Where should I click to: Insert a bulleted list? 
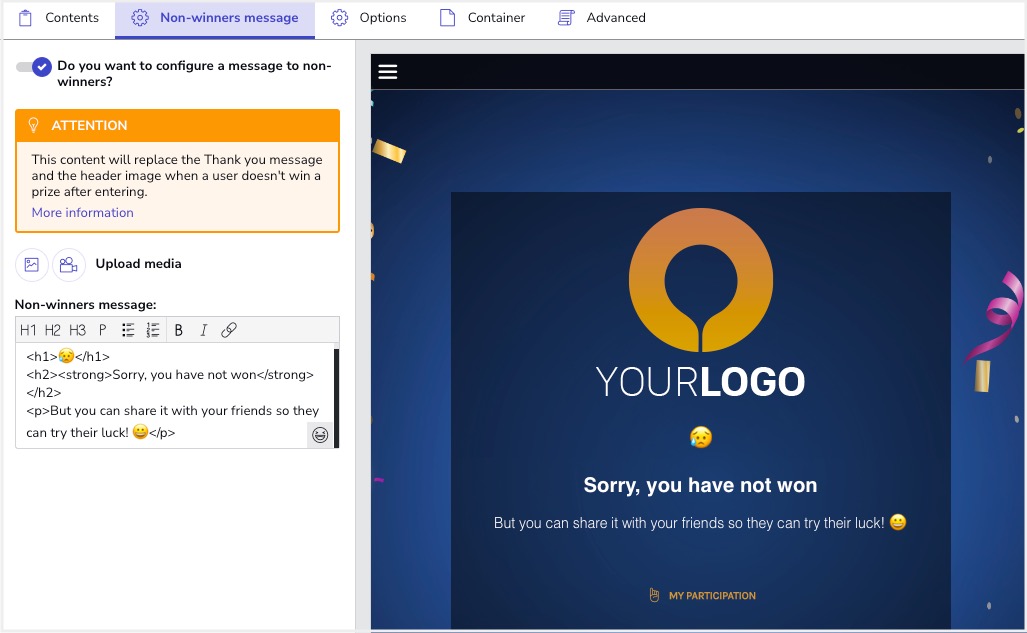(x=128, y=330)
